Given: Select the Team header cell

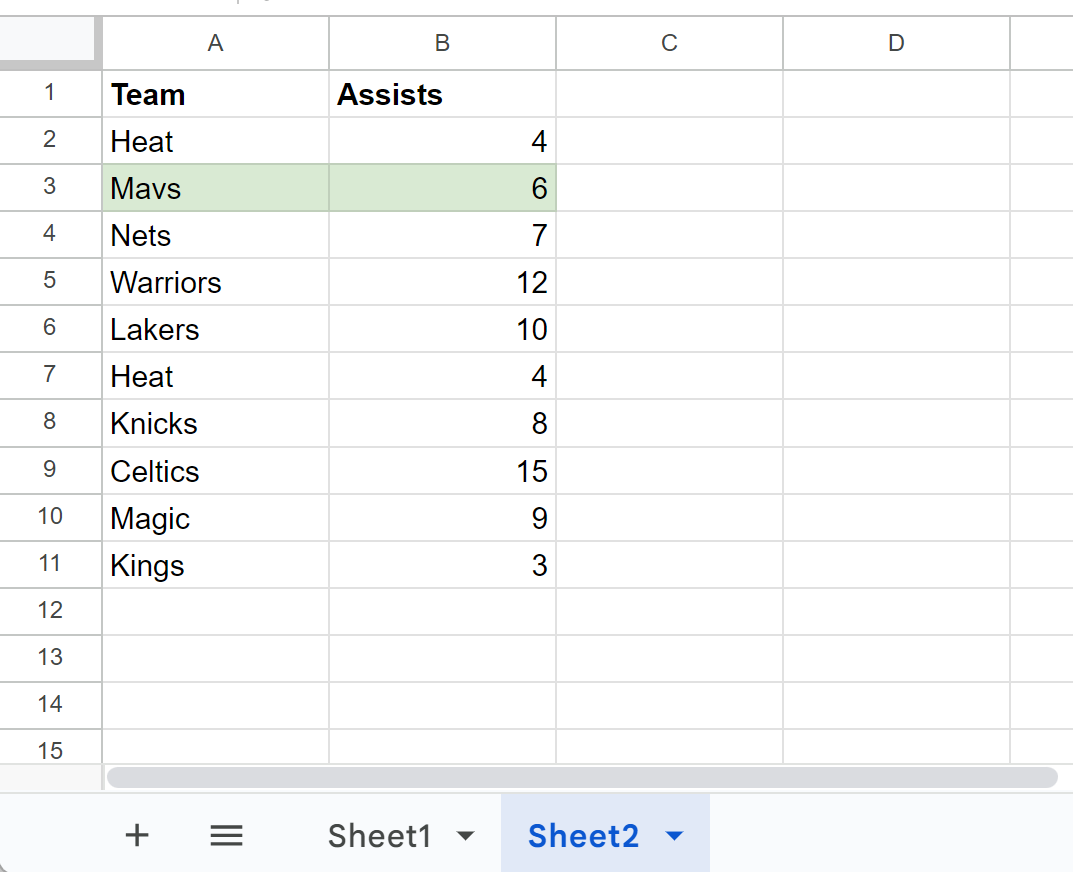Looking at the screenshot, I should tap(216, 94).
